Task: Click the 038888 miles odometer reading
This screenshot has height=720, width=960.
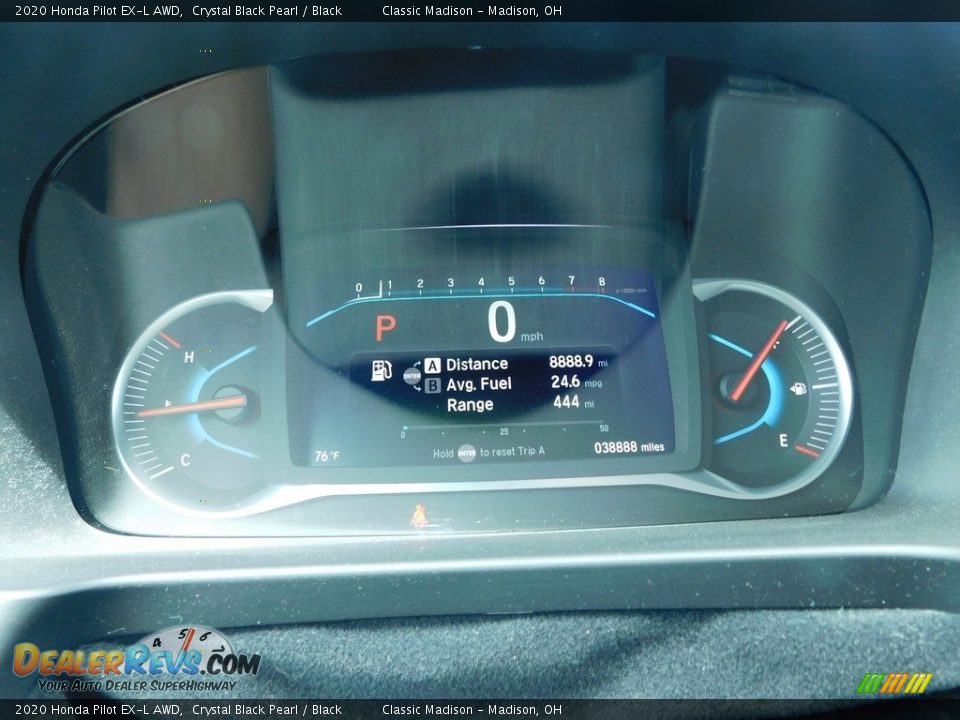Action: pyautogui.click(x=629, y=448)
